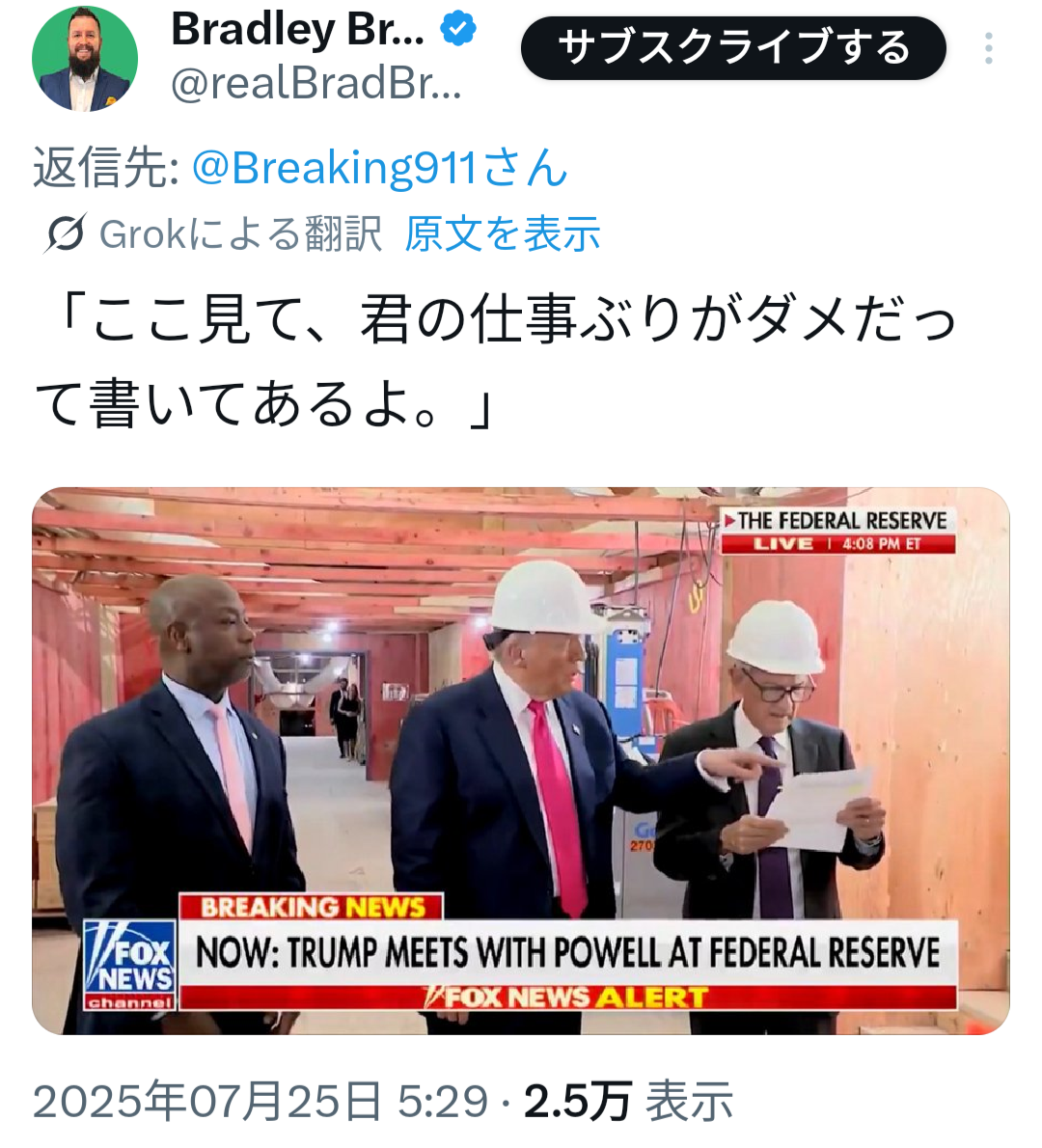The image size is (1042, 1148).
Task: Click the @realBradBr... handle
Action: pos(316,84)
